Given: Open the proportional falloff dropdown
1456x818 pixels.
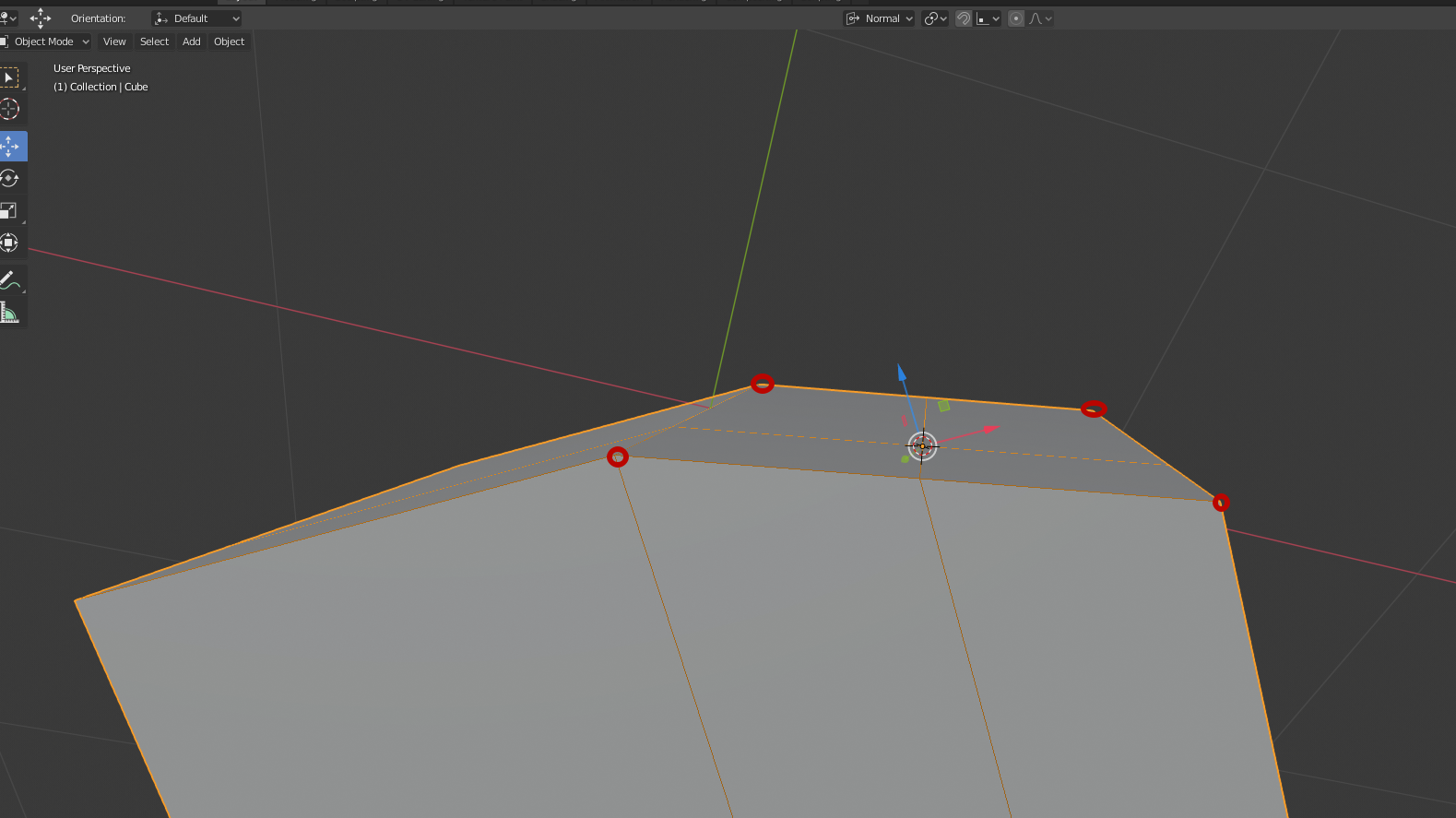Looking at the screenshot, I should pyautogui.click(x=1040, y=18).
